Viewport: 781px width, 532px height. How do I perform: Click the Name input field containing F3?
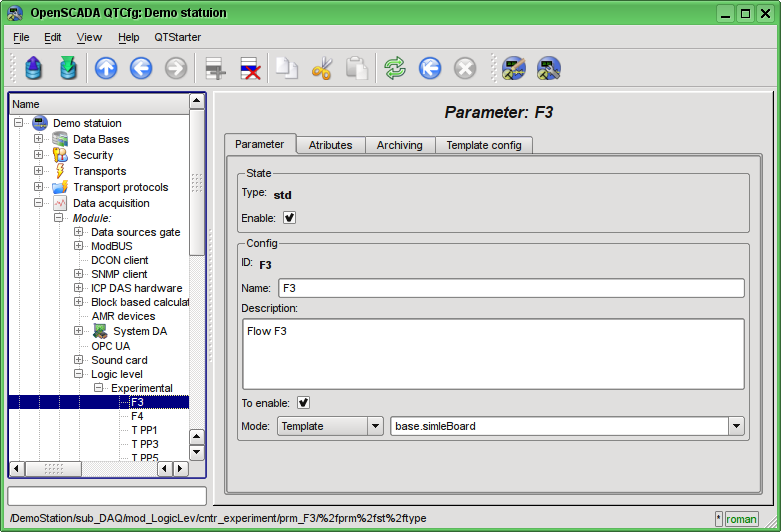[x=510, y=288]
